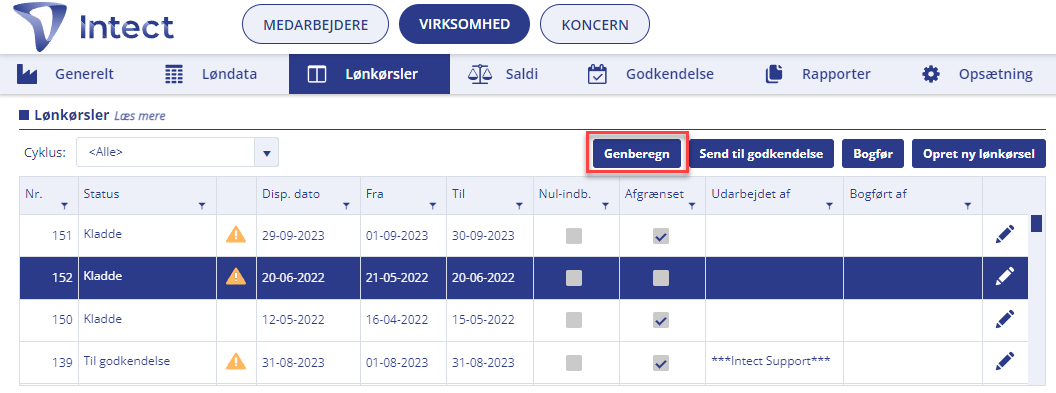Switch to the MEDARBEJDERE section

[315, 25]
